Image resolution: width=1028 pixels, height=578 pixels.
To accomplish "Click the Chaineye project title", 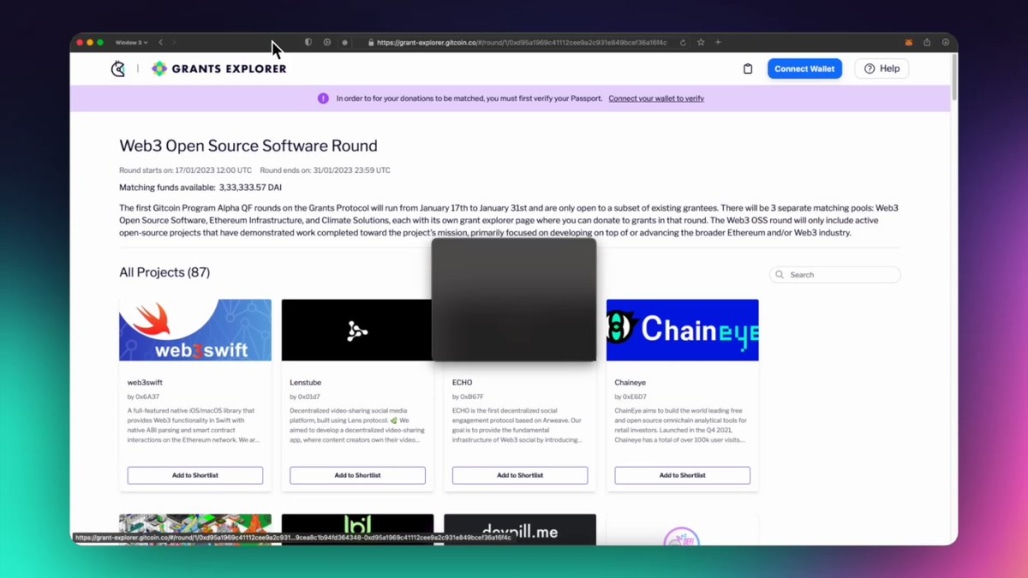I will tap(630, 382).
